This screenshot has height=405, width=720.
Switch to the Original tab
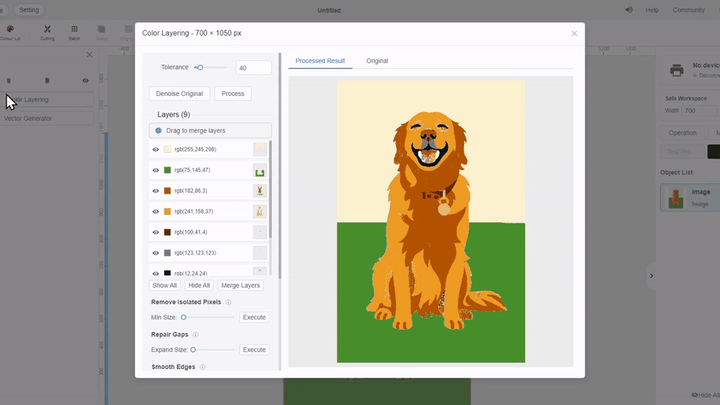click(377, 61)
